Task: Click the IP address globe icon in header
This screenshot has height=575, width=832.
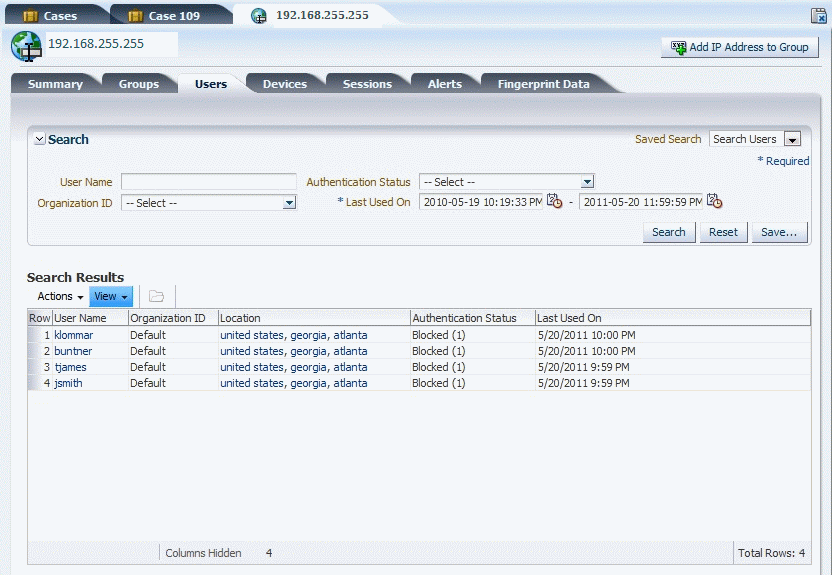Action: click(x=25, y=46)
